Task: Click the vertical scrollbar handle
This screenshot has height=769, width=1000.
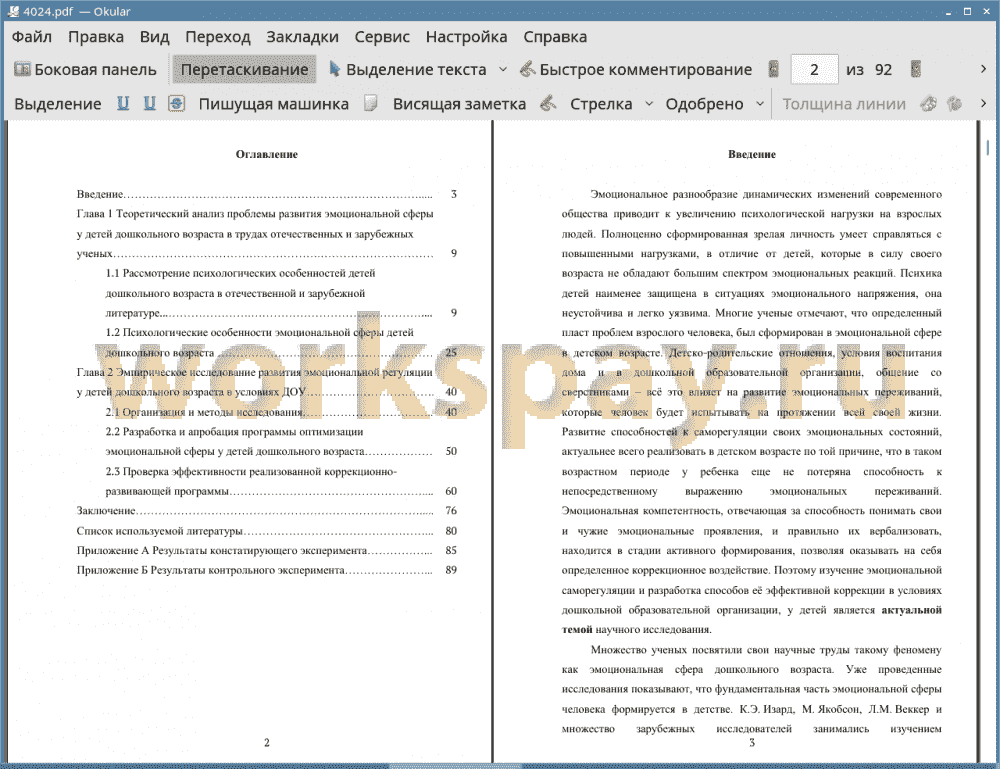Action: 987,147
